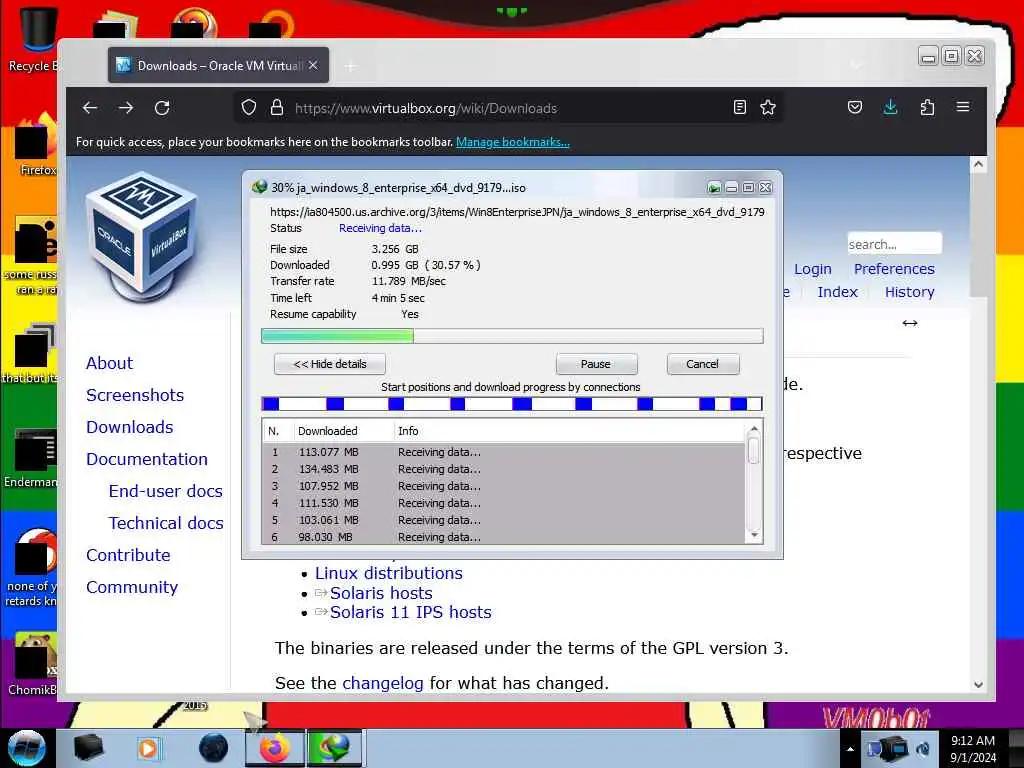The width and height of the screenshot is (1024, 768).
Task: Go forward using the Firefox forward arrow
Action: click(126, 108)
